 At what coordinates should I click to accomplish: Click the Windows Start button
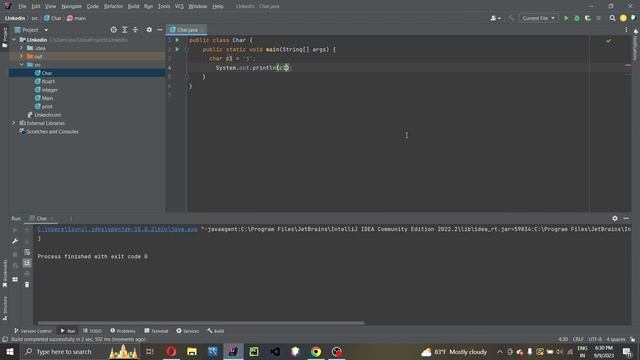[9, 351]
